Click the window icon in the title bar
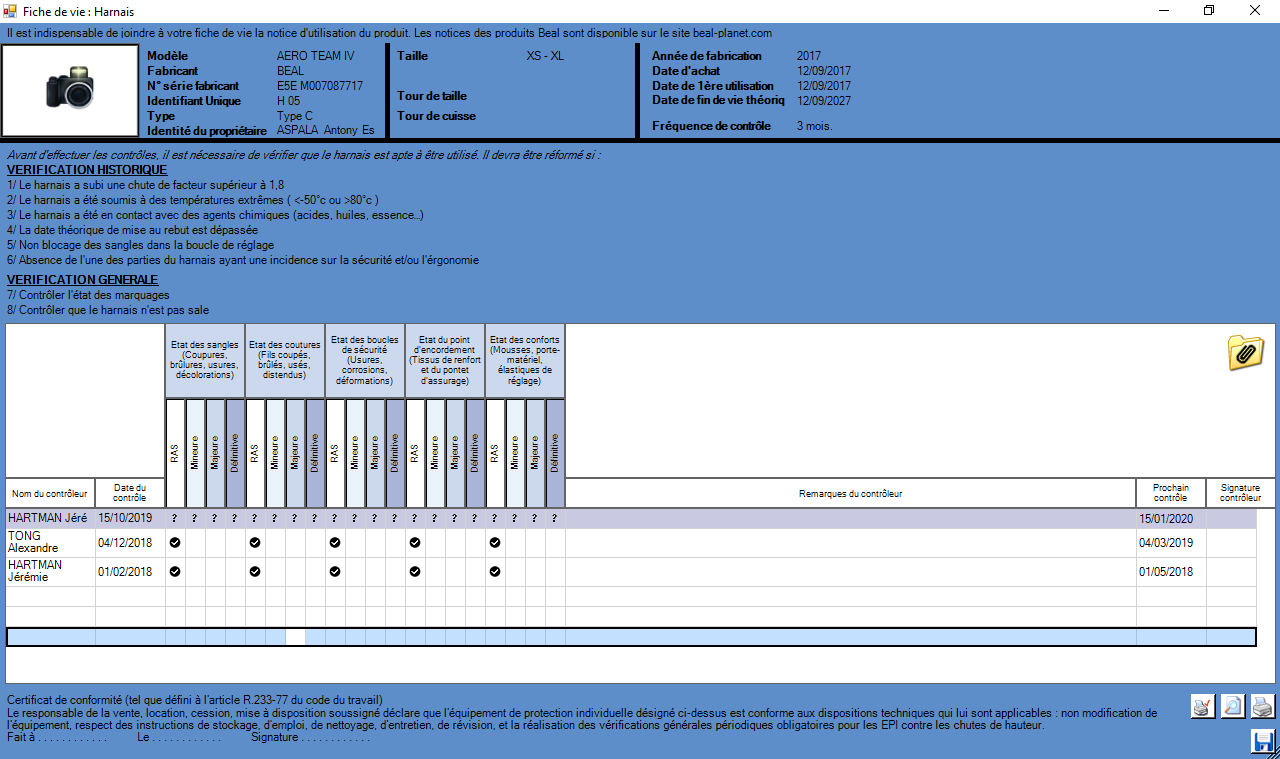Viewport: 1280px width, 759px height. [11, 11]
